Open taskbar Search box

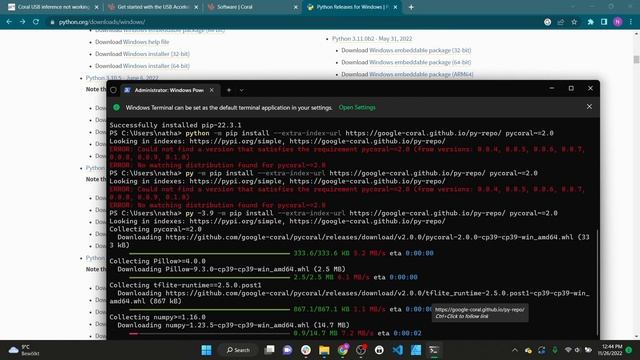point(238,350)
